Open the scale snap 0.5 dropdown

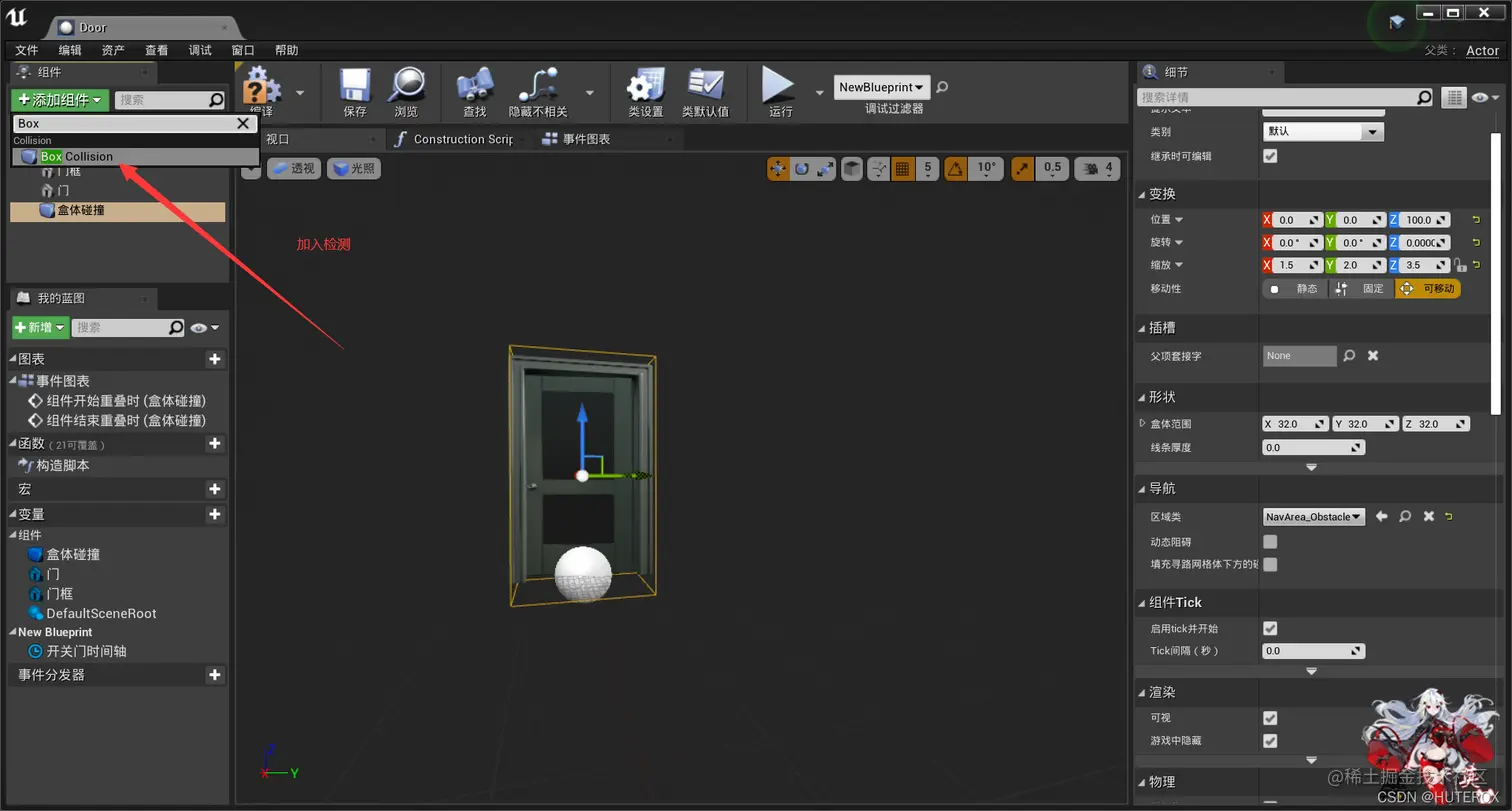(1051, 169)
